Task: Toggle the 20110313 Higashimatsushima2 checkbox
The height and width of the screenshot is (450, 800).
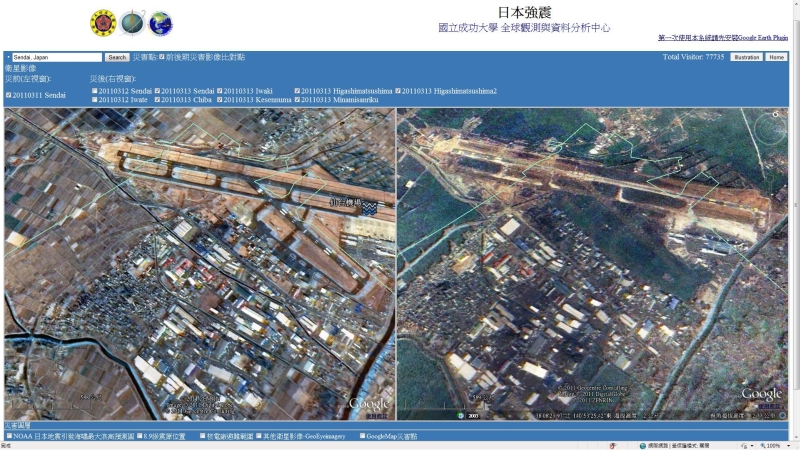Action: pyautogui.click(x=398, y=91)
